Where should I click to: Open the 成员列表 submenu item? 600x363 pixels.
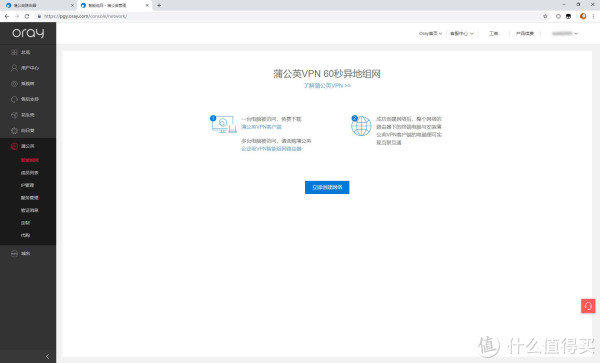coord(29,173)
